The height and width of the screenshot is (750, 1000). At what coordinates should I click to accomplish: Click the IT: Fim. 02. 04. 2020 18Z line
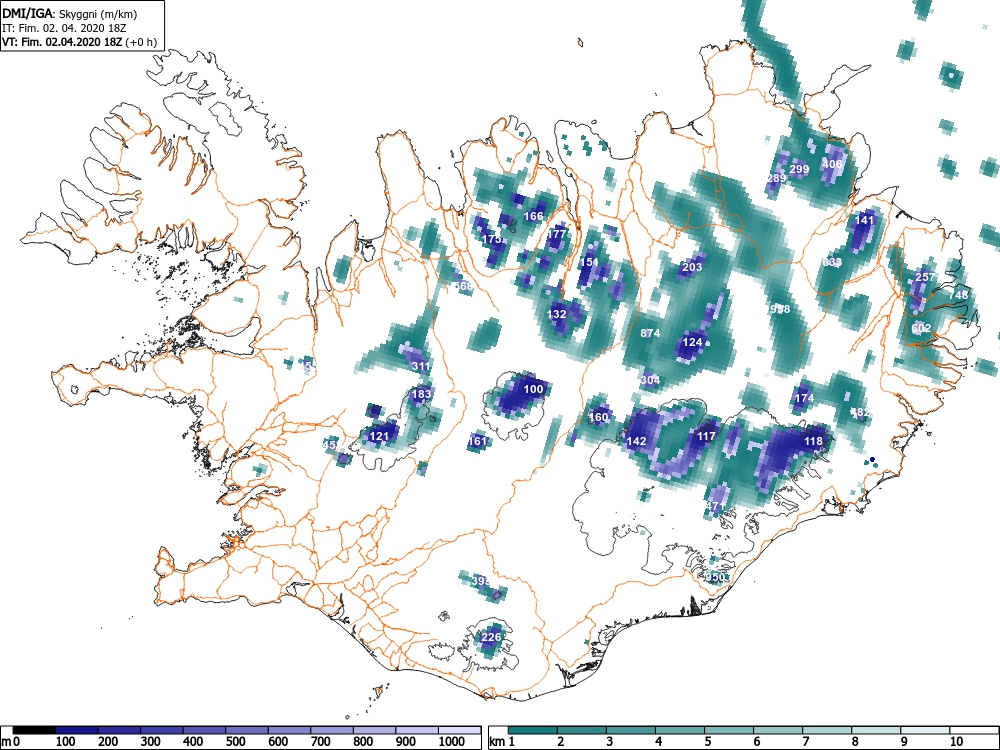[65, 28]
